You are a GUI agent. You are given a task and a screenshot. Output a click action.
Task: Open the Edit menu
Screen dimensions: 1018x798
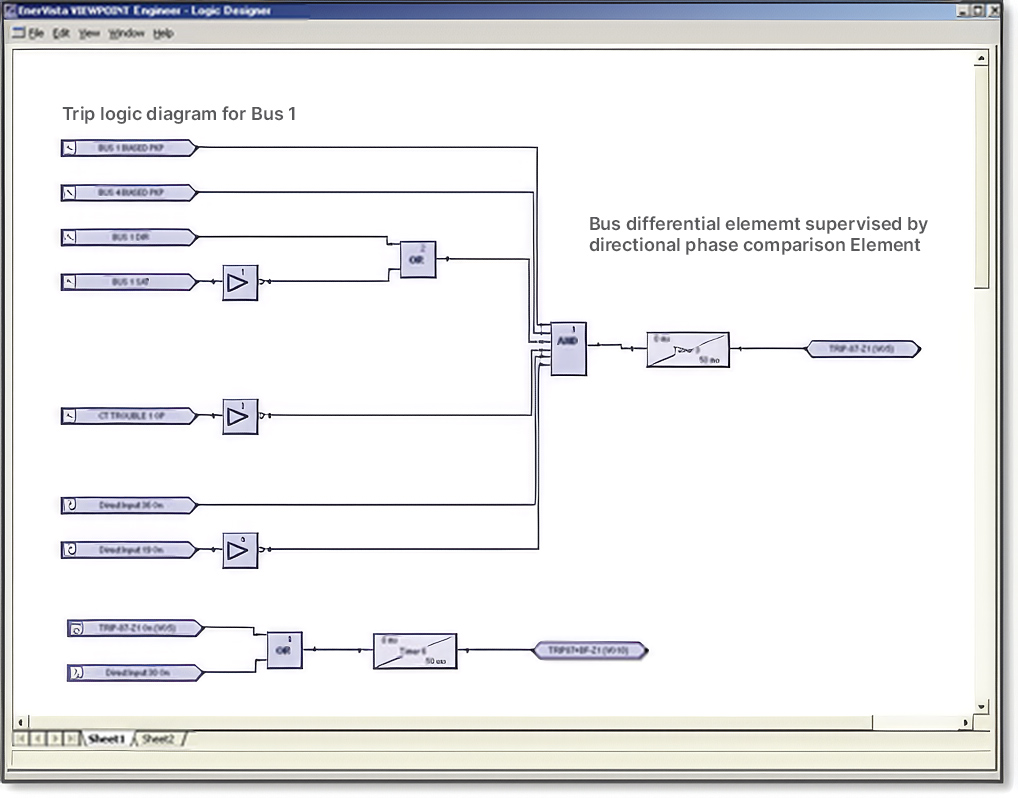[61, 33]
